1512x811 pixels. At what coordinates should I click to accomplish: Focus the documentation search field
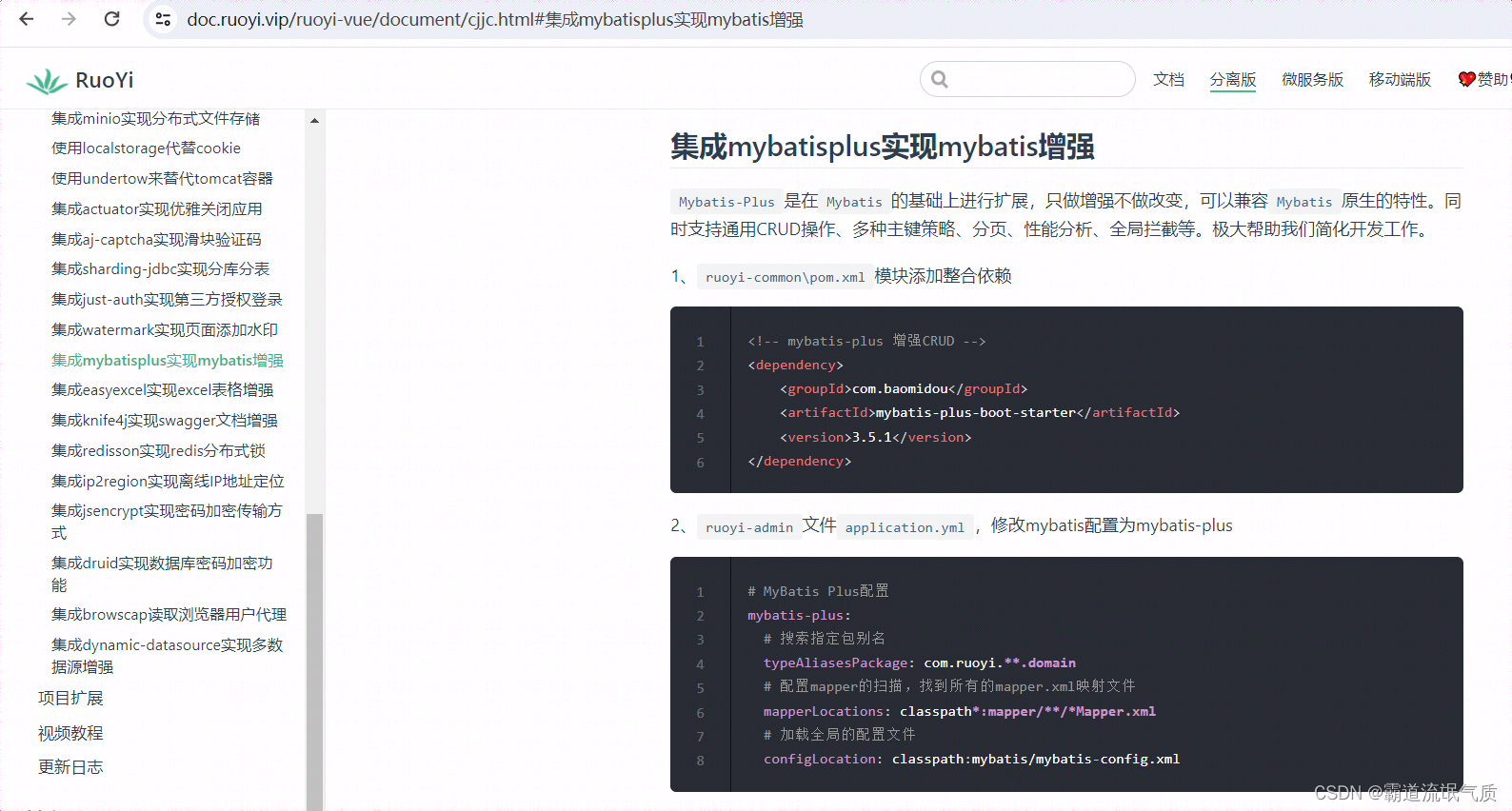1027,79
